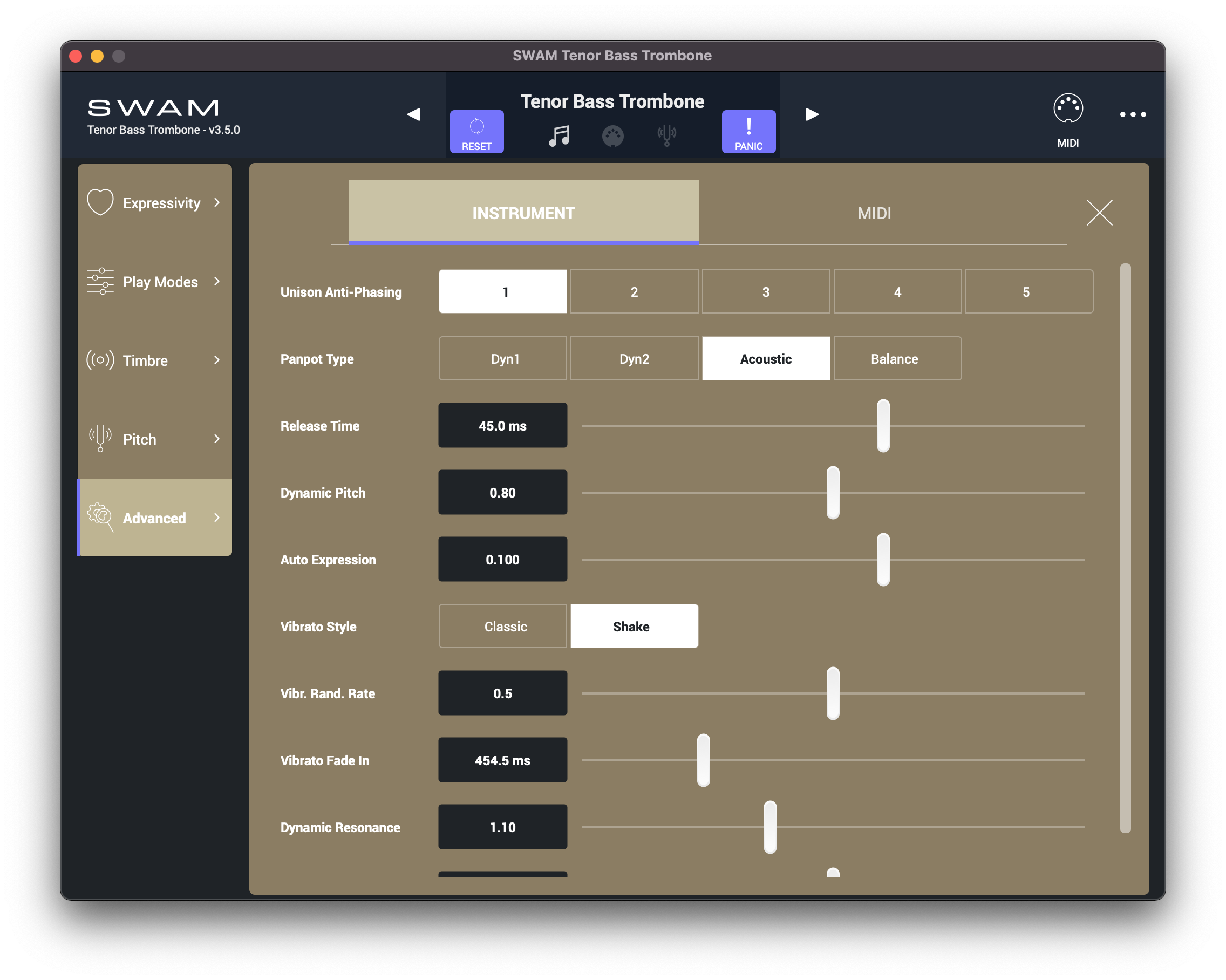The image size is (1226, 980).
Task: Click the SWAM logo
Action: [154, 107]
